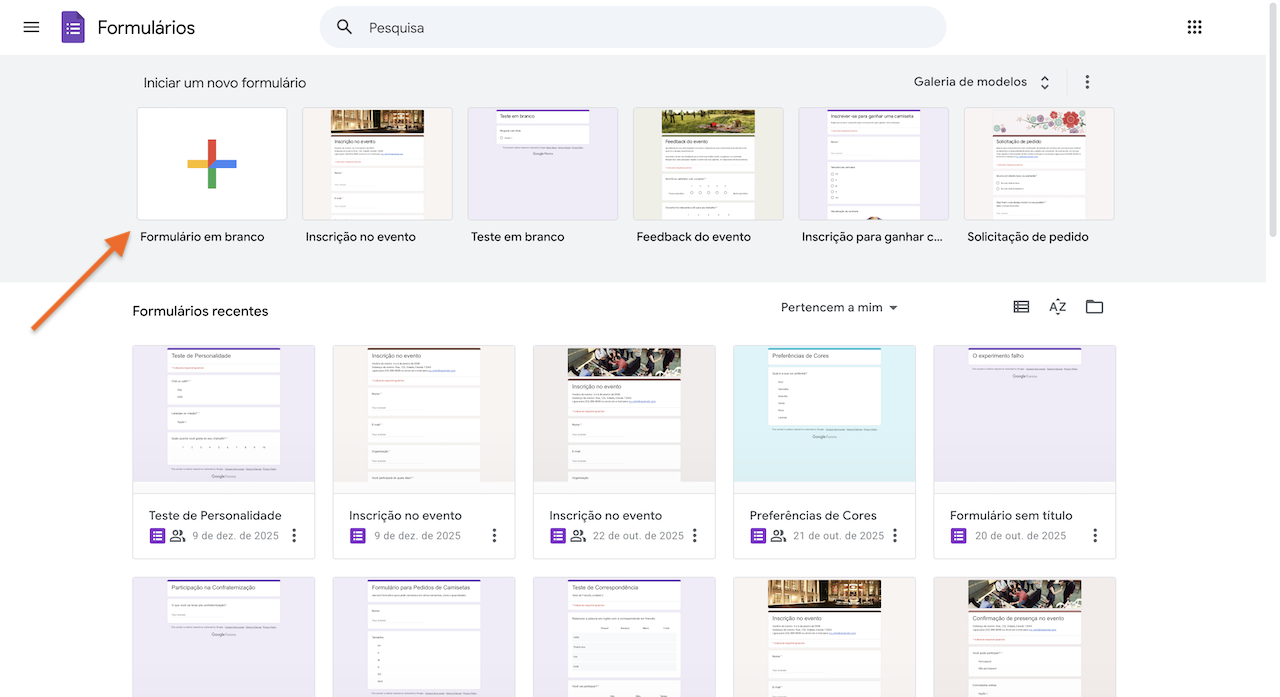Switch to list view of forms
Image resolution: width=1280 pixels, height=697 pixels.
point(1021,307)
